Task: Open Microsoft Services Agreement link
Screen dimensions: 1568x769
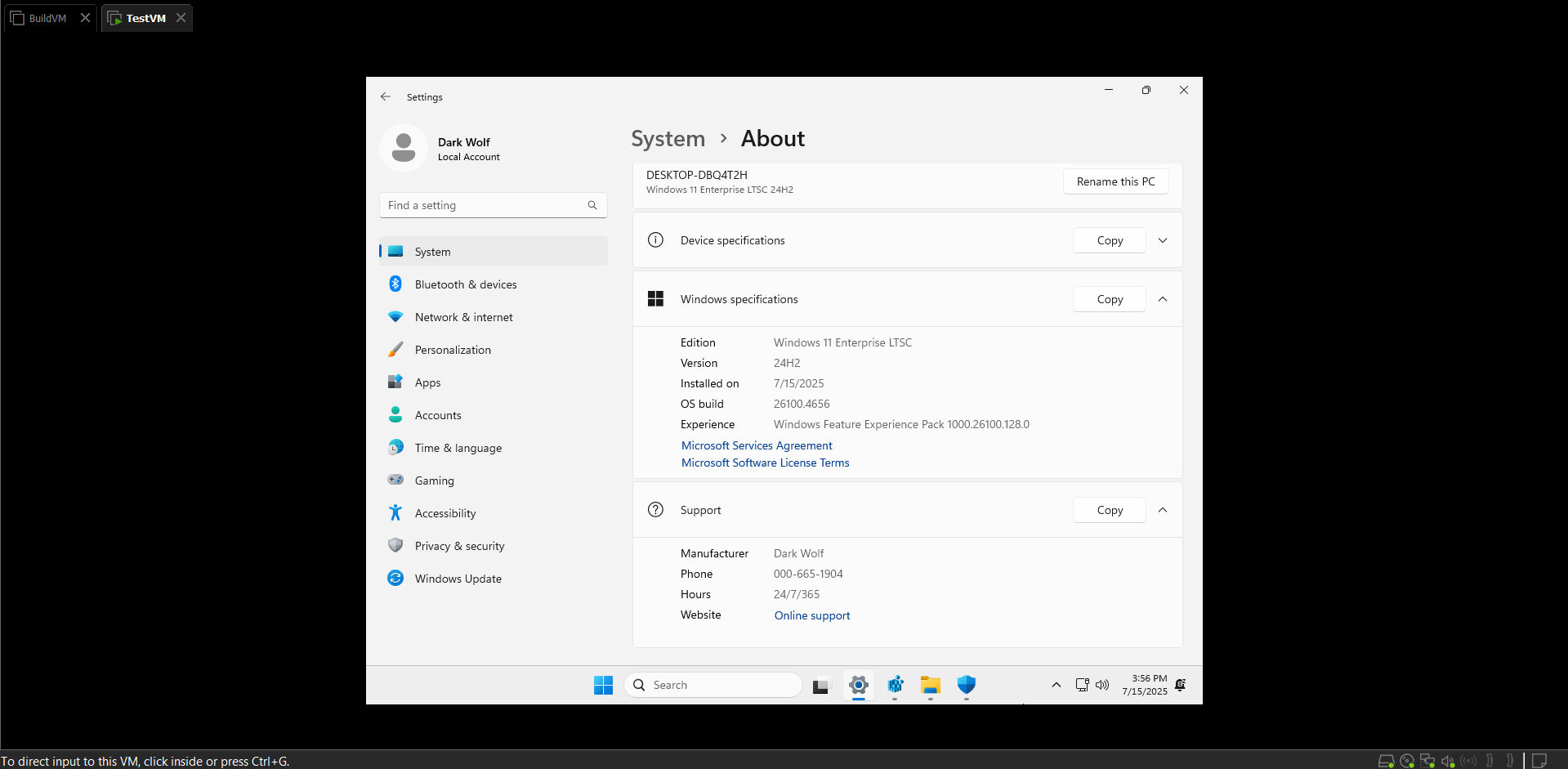Action: [x=757, y=445]
